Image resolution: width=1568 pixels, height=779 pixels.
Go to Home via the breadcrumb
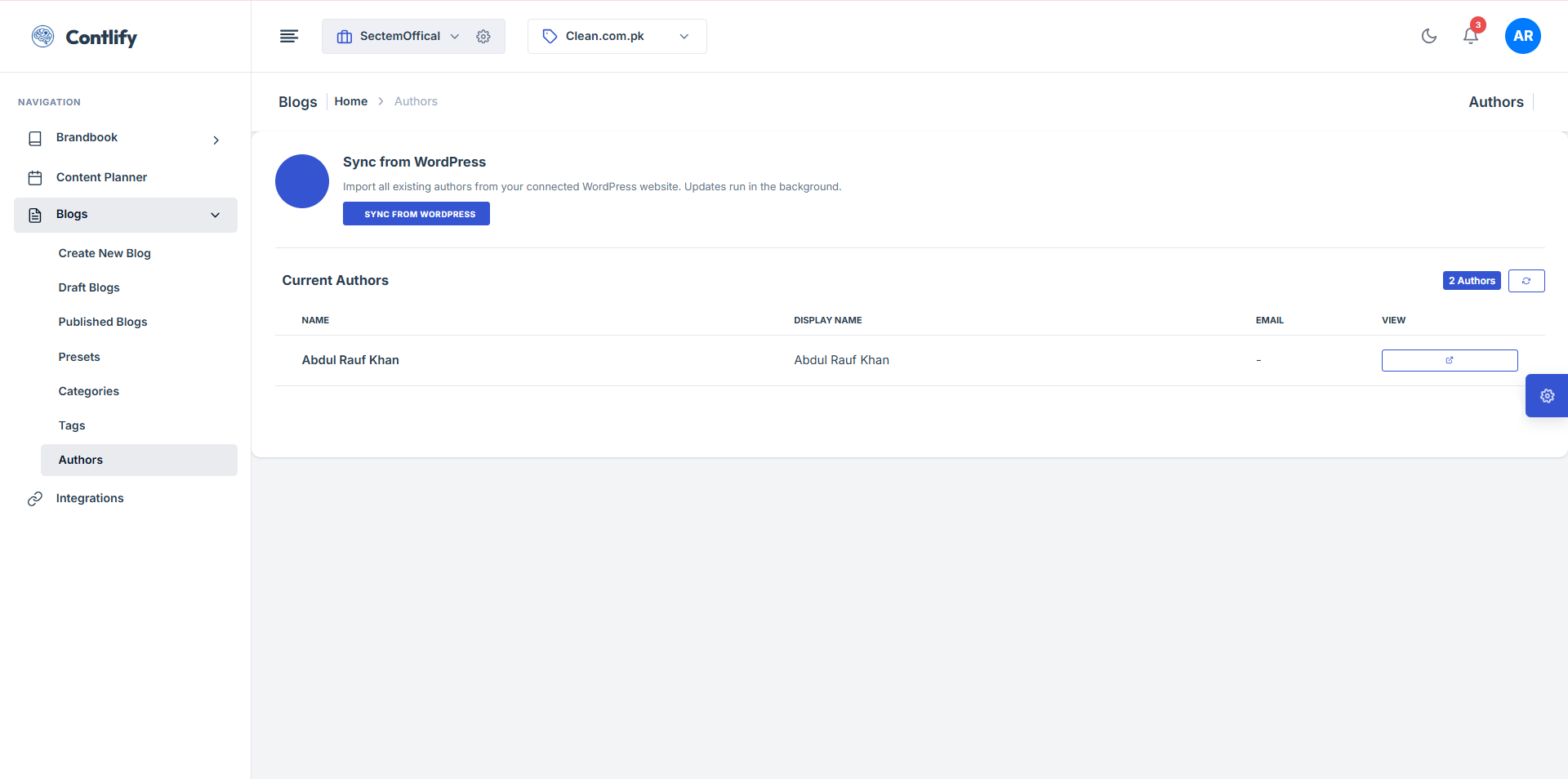click(x=350, y=101)
